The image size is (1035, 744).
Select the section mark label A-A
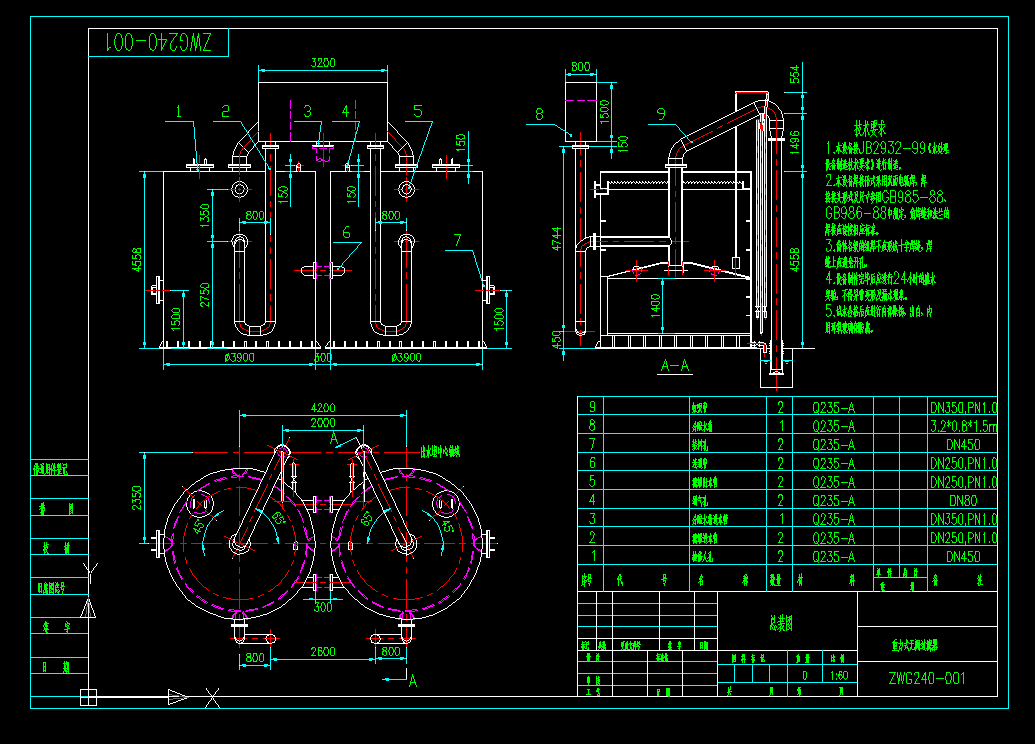[673, 367]
